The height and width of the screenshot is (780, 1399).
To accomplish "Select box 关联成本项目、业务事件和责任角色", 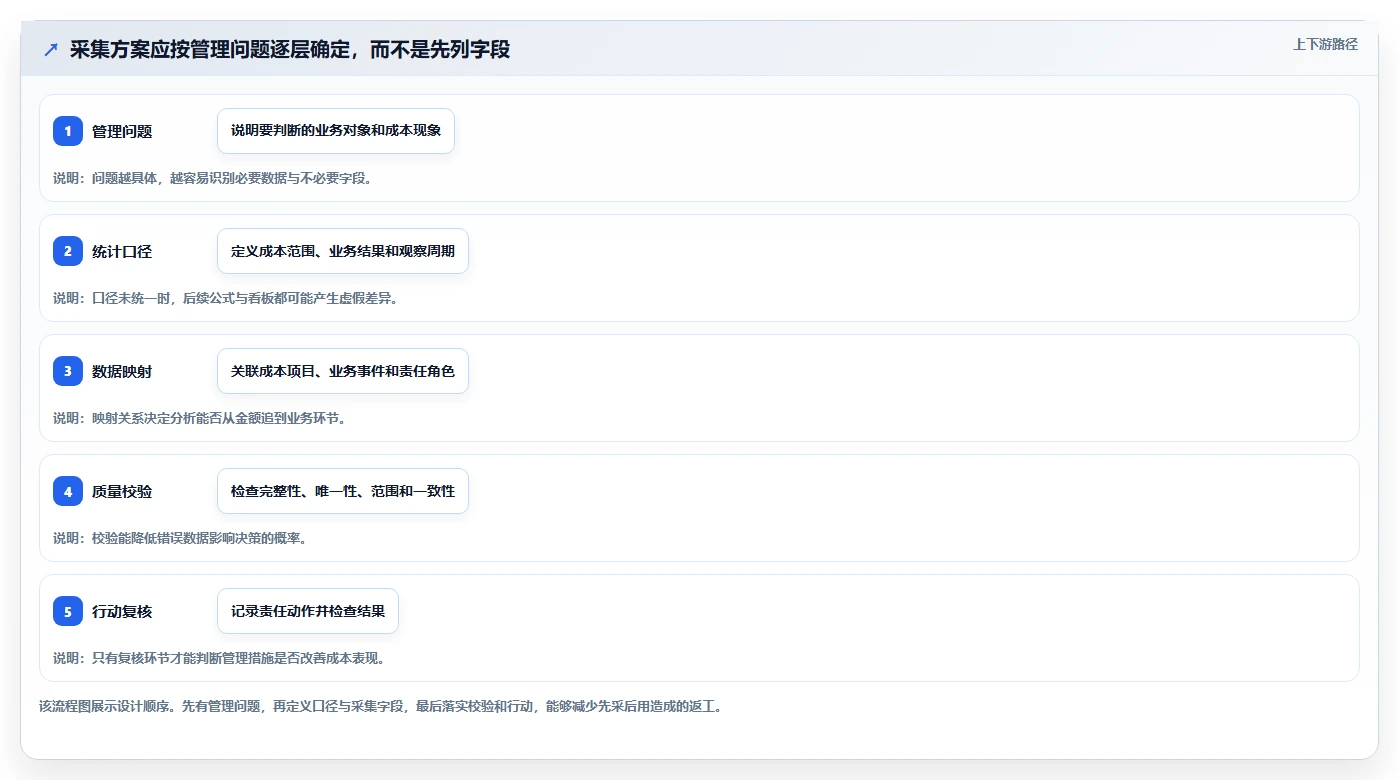I will tap(343, 371).
